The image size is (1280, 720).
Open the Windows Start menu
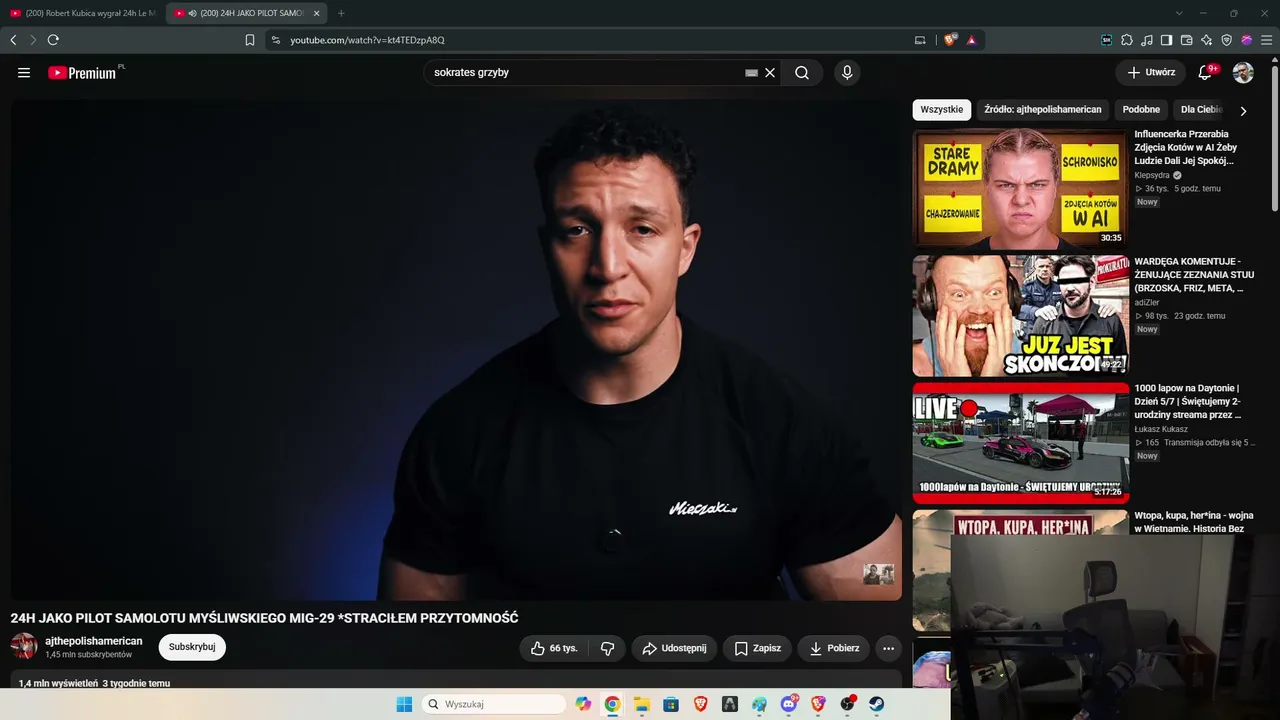pos(404,704)
